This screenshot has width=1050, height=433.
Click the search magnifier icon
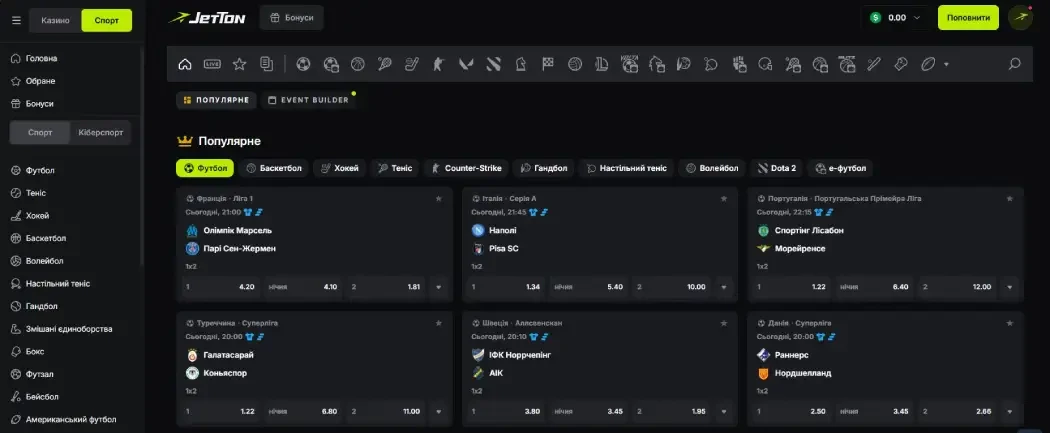coord(1014,64)
